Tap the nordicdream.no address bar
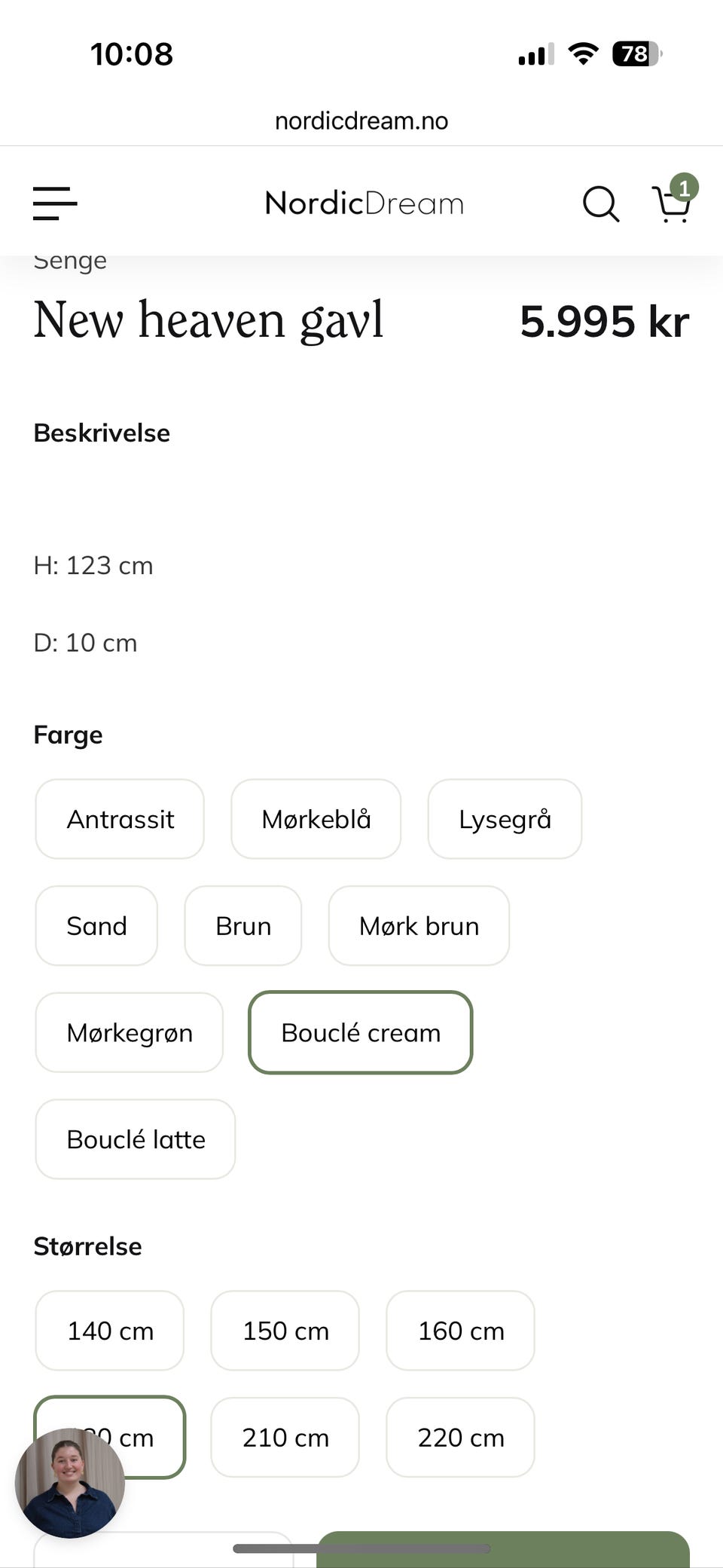 pyautogui.click(x=361, y=121)
